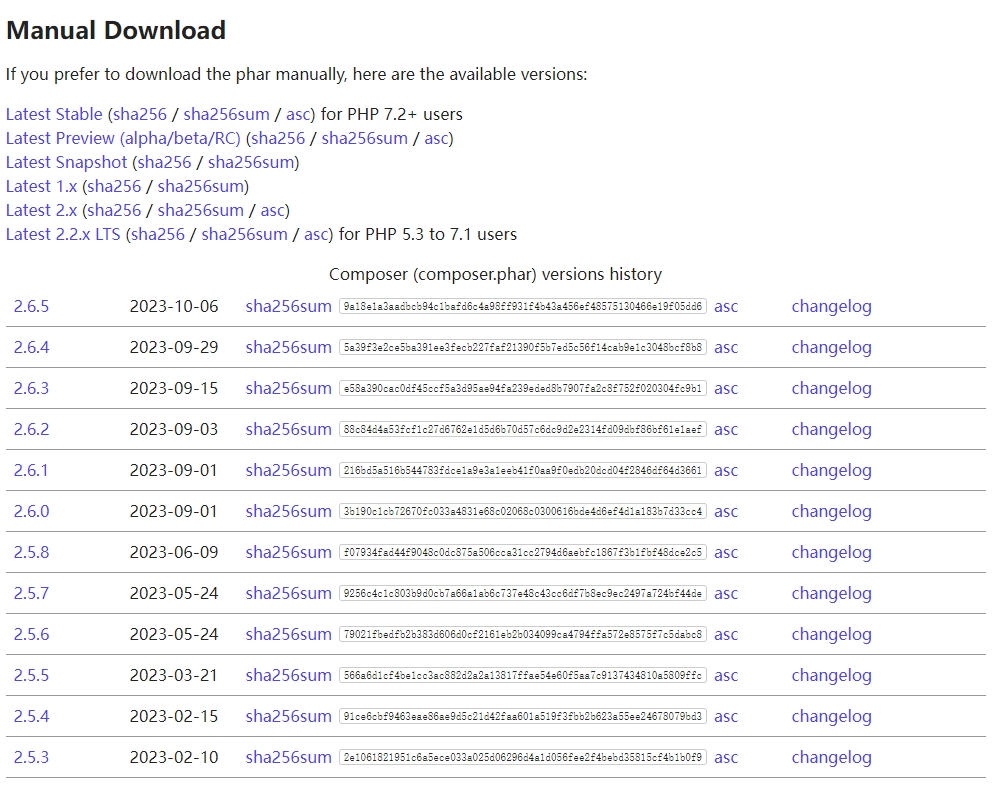1005x790 pixels.
Task: Open asc link for version 2.6.3
Action: click(x=726, y=388)
